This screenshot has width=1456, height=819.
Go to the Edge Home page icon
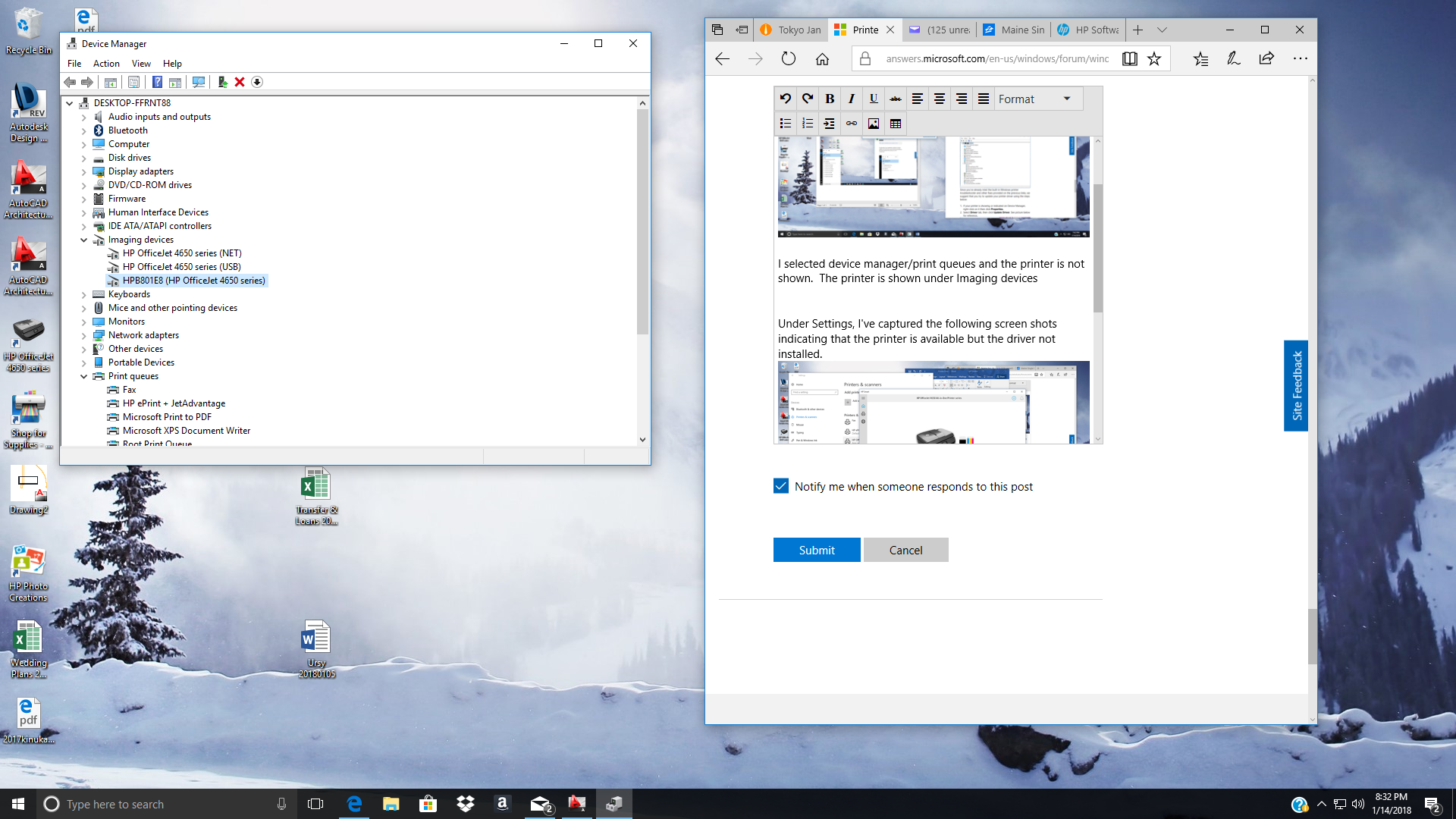[822, 58]
